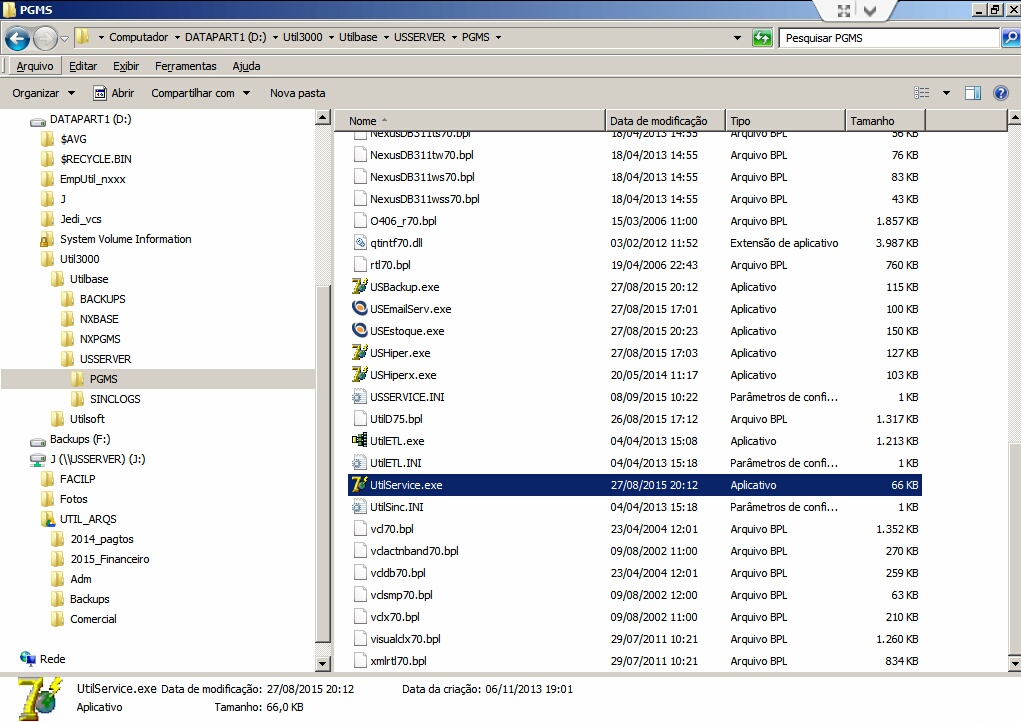Click the Abrir toolbar button
1021x722 pixels.
pos(114,93)
